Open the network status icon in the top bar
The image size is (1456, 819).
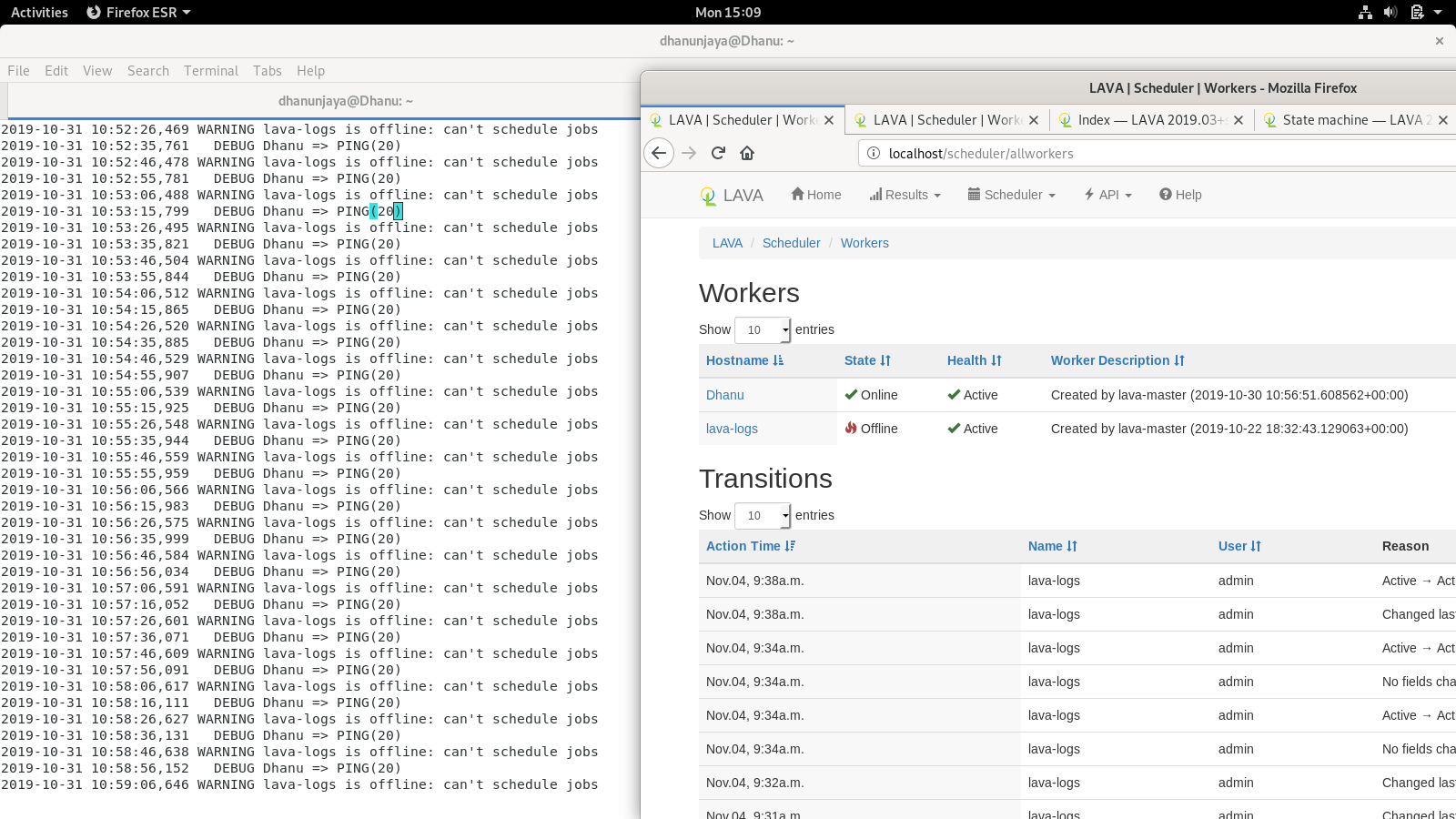tap(1365, 12)
